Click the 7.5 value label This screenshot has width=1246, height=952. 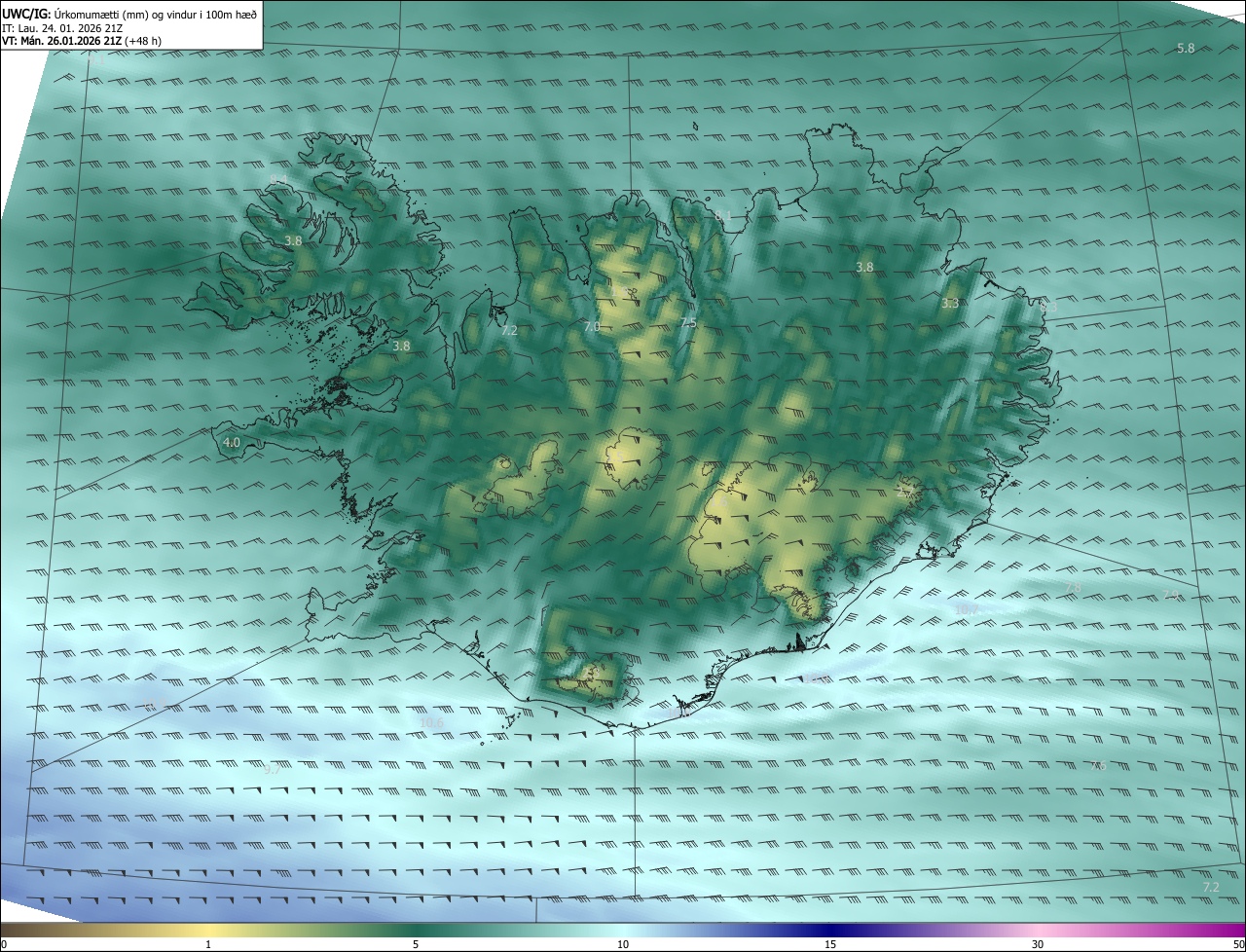click(x=688, y=322)
